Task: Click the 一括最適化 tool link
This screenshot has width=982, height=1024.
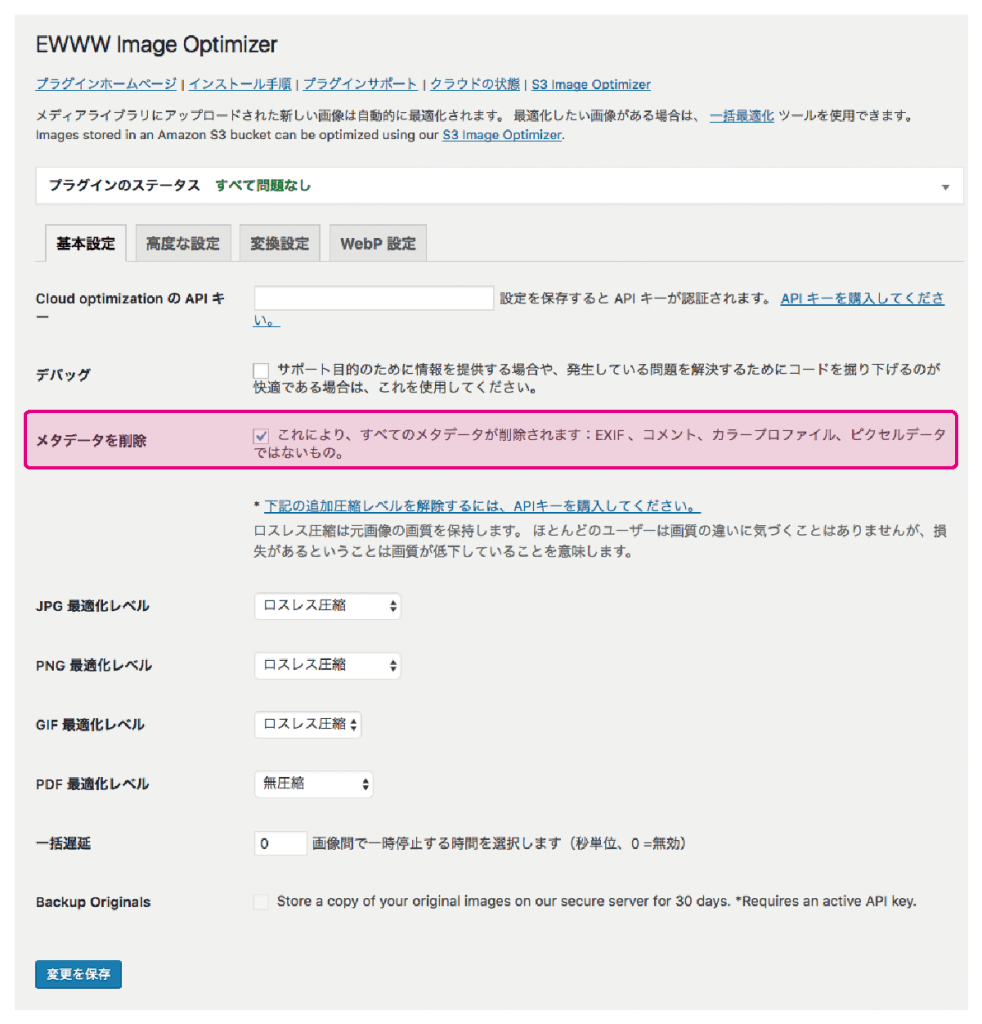Action: click(742, 116)
